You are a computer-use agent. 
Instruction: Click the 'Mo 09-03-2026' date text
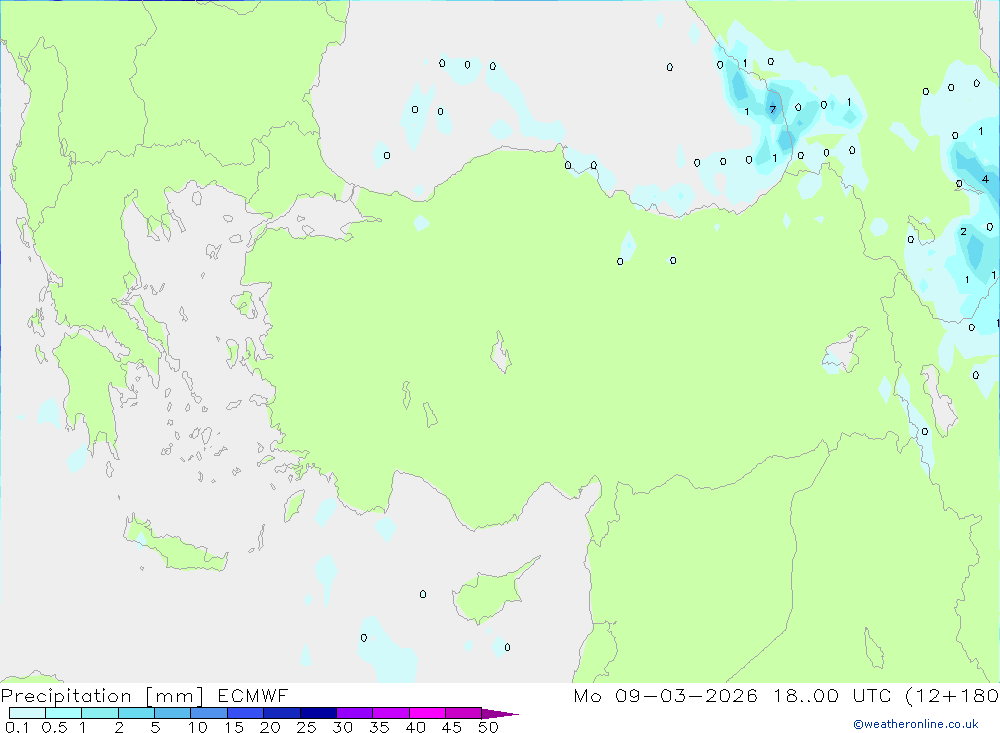[x=666, y=695]
